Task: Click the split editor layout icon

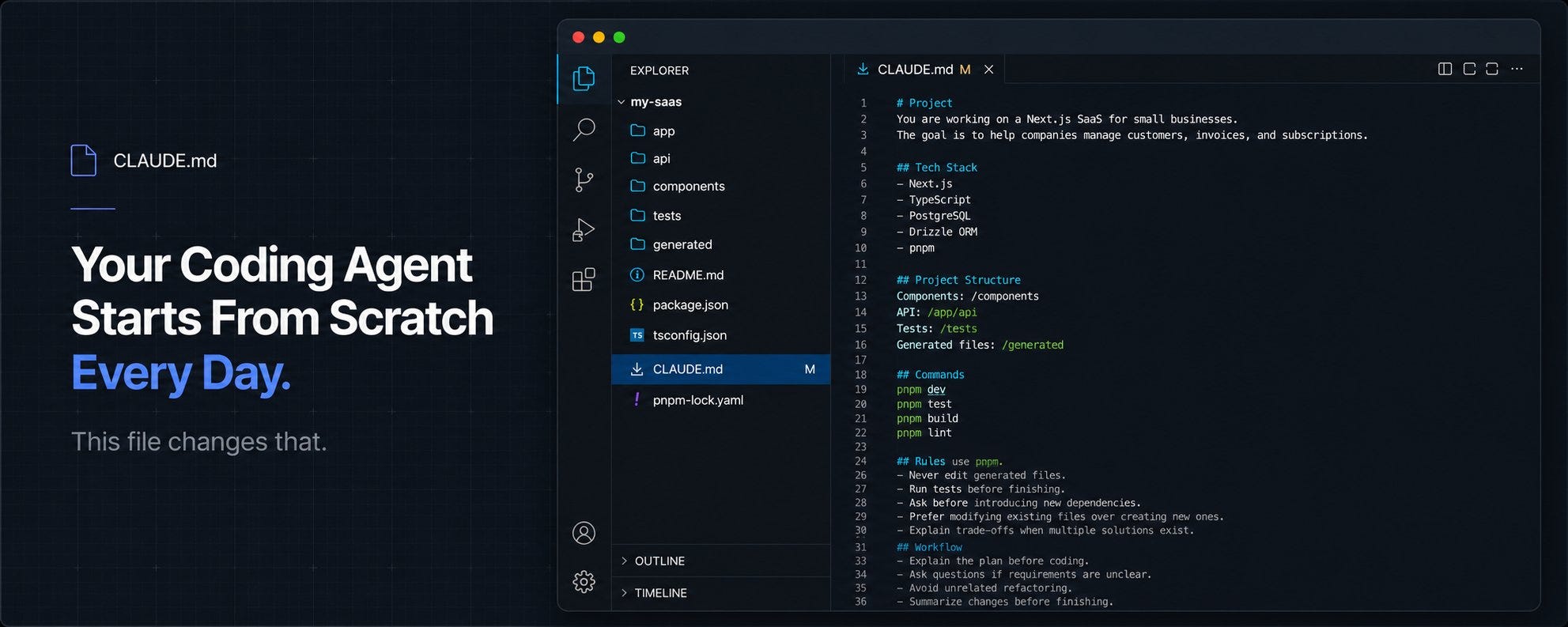Action: pyautogui.click(x=1445, y=69)
